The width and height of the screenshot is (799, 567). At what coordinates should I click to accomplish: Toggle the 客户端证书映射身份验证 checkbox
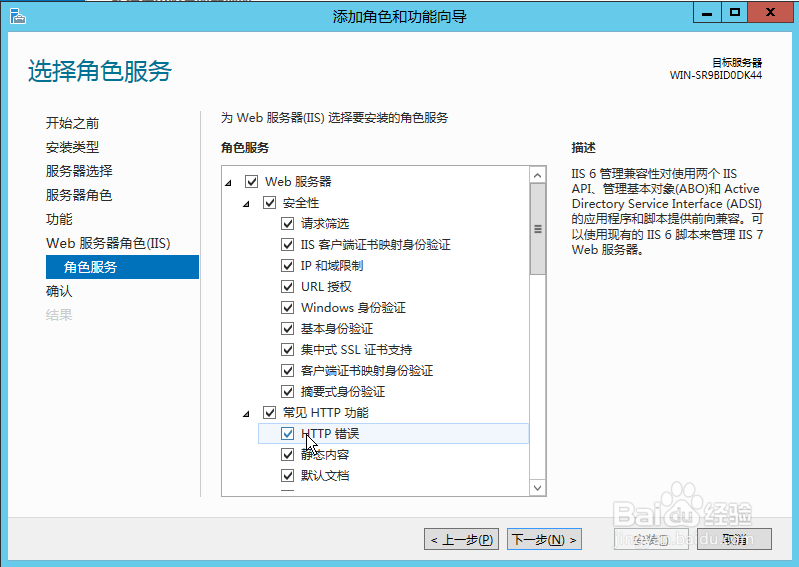287,370
